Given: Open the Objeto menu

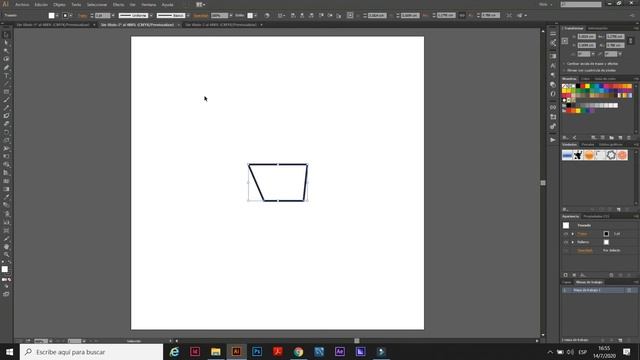Looking at the screenshot, I should [59, 4].
